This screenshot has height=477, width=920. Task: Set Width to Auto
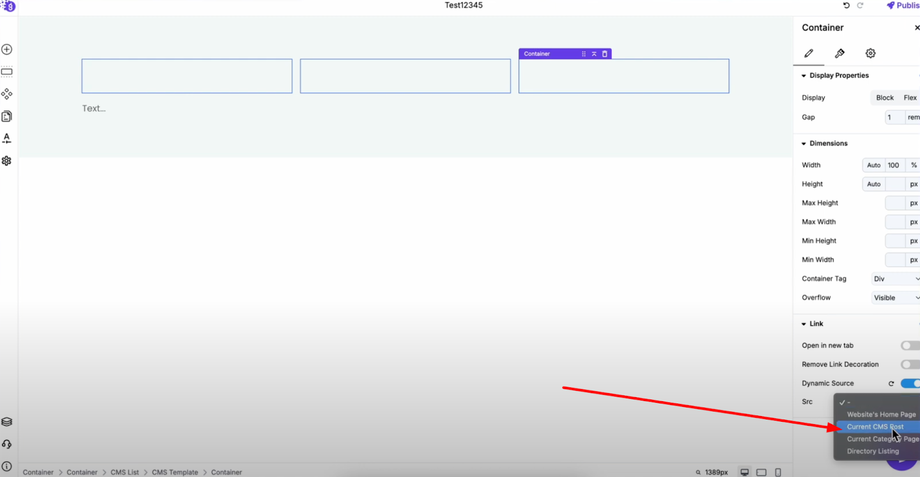[874, 165]
